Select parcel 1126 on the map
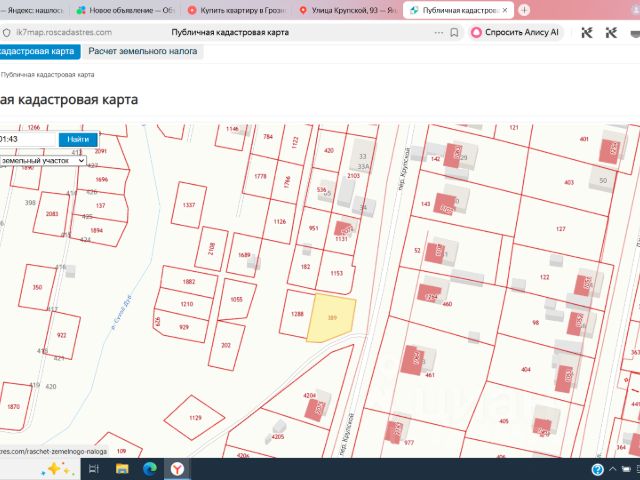Screen dimensions: 640x480 (280, 222)
